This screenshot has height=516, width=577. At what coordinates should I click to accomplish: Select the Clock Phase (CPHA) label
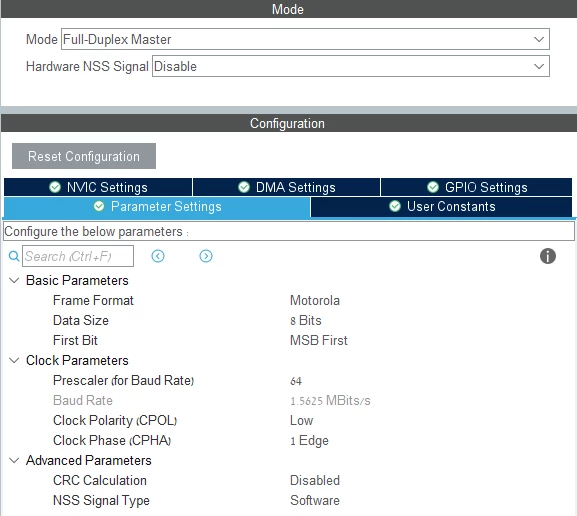click(112, 440)
